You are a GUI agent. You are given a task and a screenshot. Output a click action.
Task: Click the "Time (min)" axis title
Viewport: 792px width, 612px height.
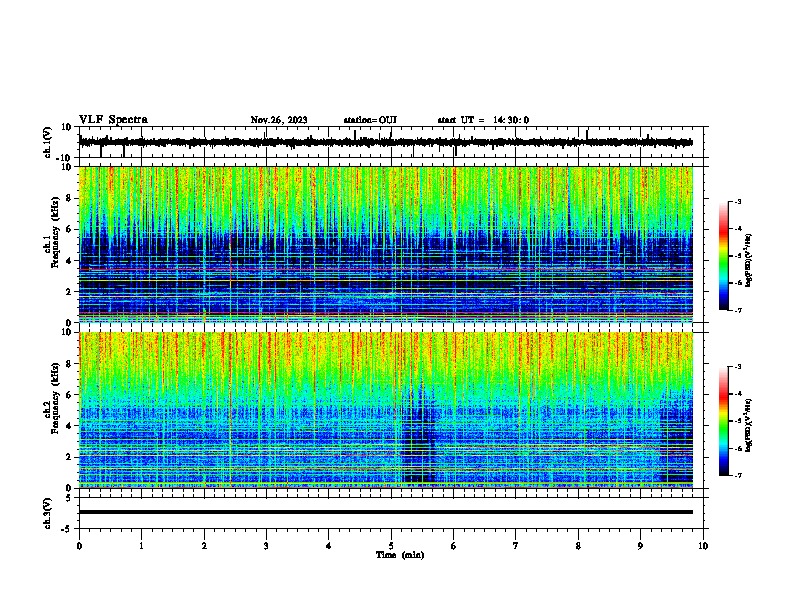(x=400, y=555)
